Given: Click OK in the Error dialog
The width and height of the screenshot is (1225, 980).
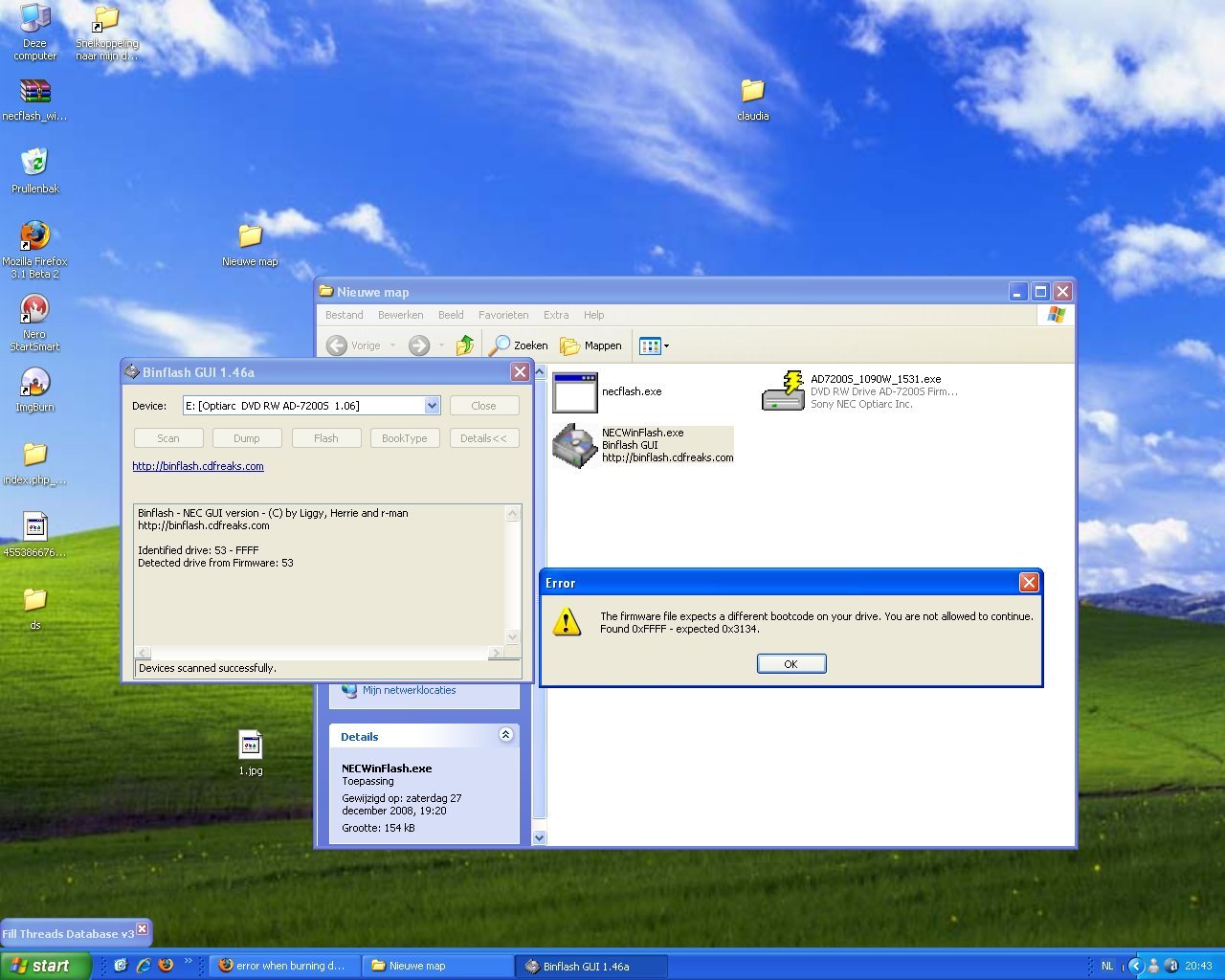Looking at the screenshot, I should pyautogui.click(x=791, y=664).
